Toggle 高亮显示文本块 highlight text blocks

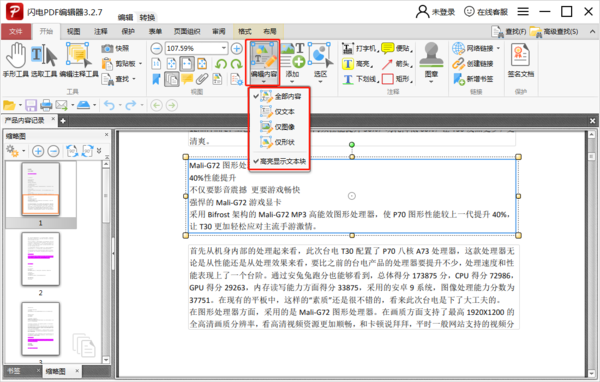click(279, 162)
